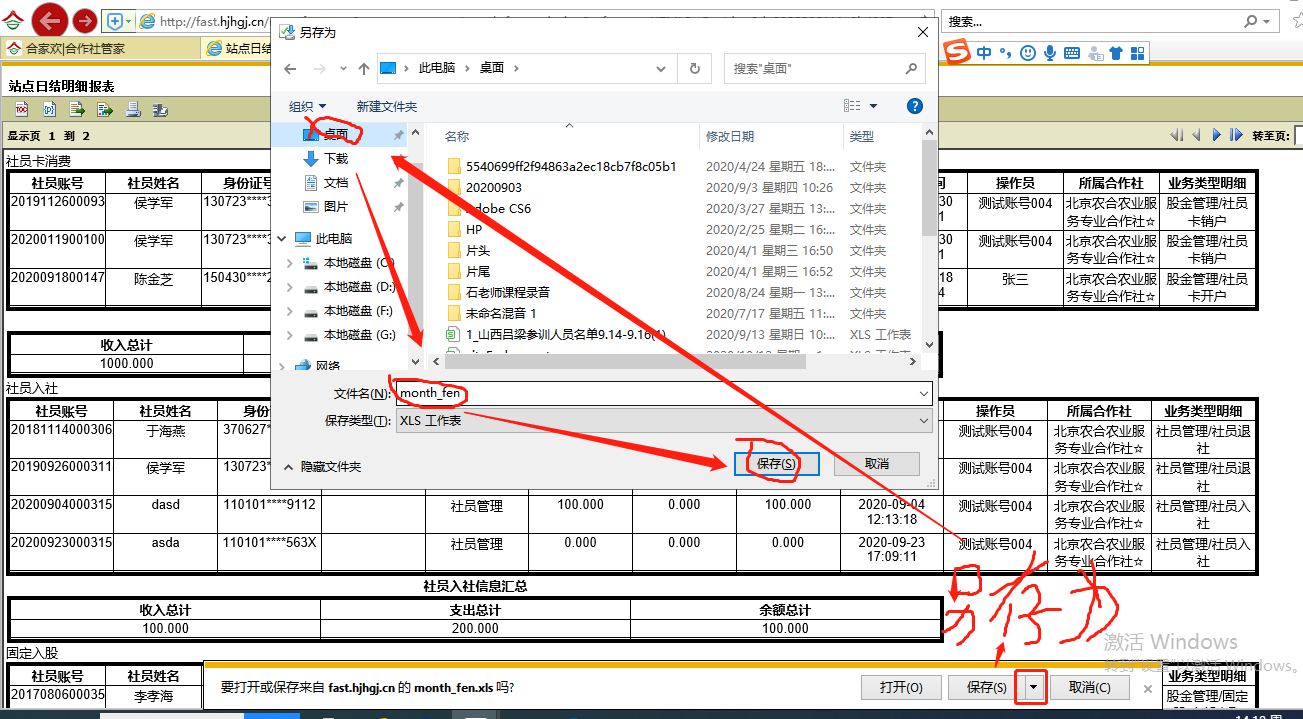
Task: Select 下载 in dialog sidebar
Action: click(336, 158)
